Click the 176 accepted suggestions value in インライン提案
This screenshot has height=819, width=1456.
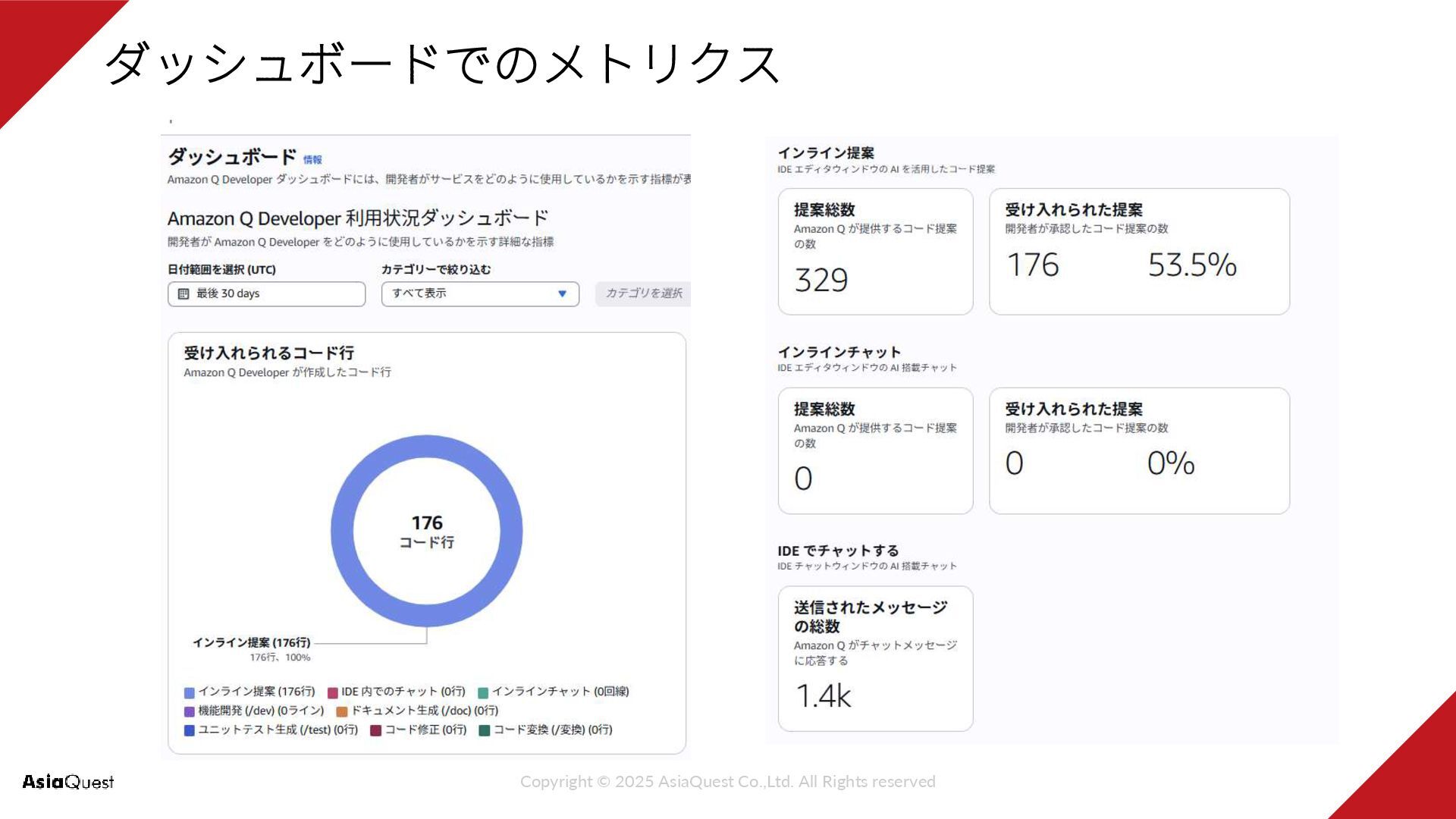click(1033, 265)
